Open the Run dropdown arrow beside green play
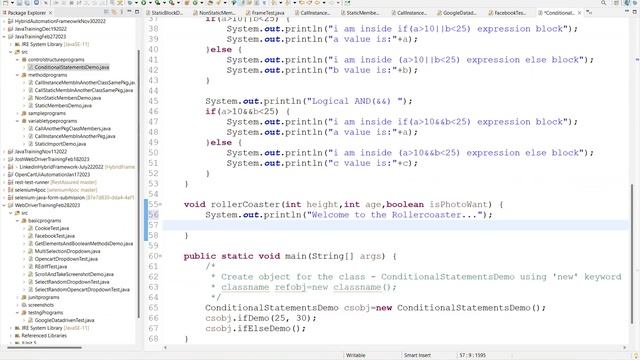Screen dimensions: 640x360 point(150,3)
